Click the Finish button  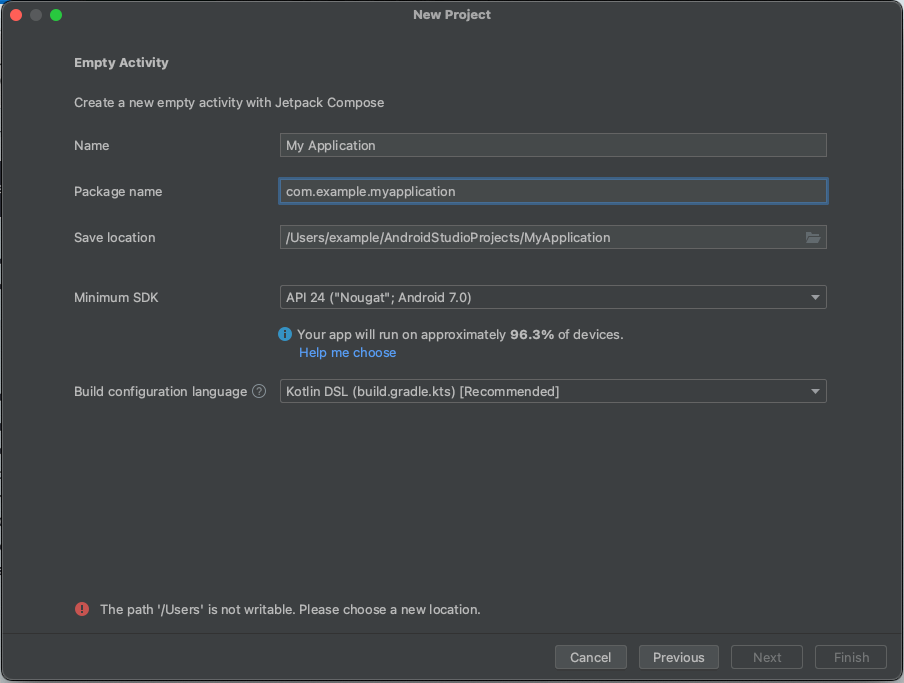[x=851, y=657]
